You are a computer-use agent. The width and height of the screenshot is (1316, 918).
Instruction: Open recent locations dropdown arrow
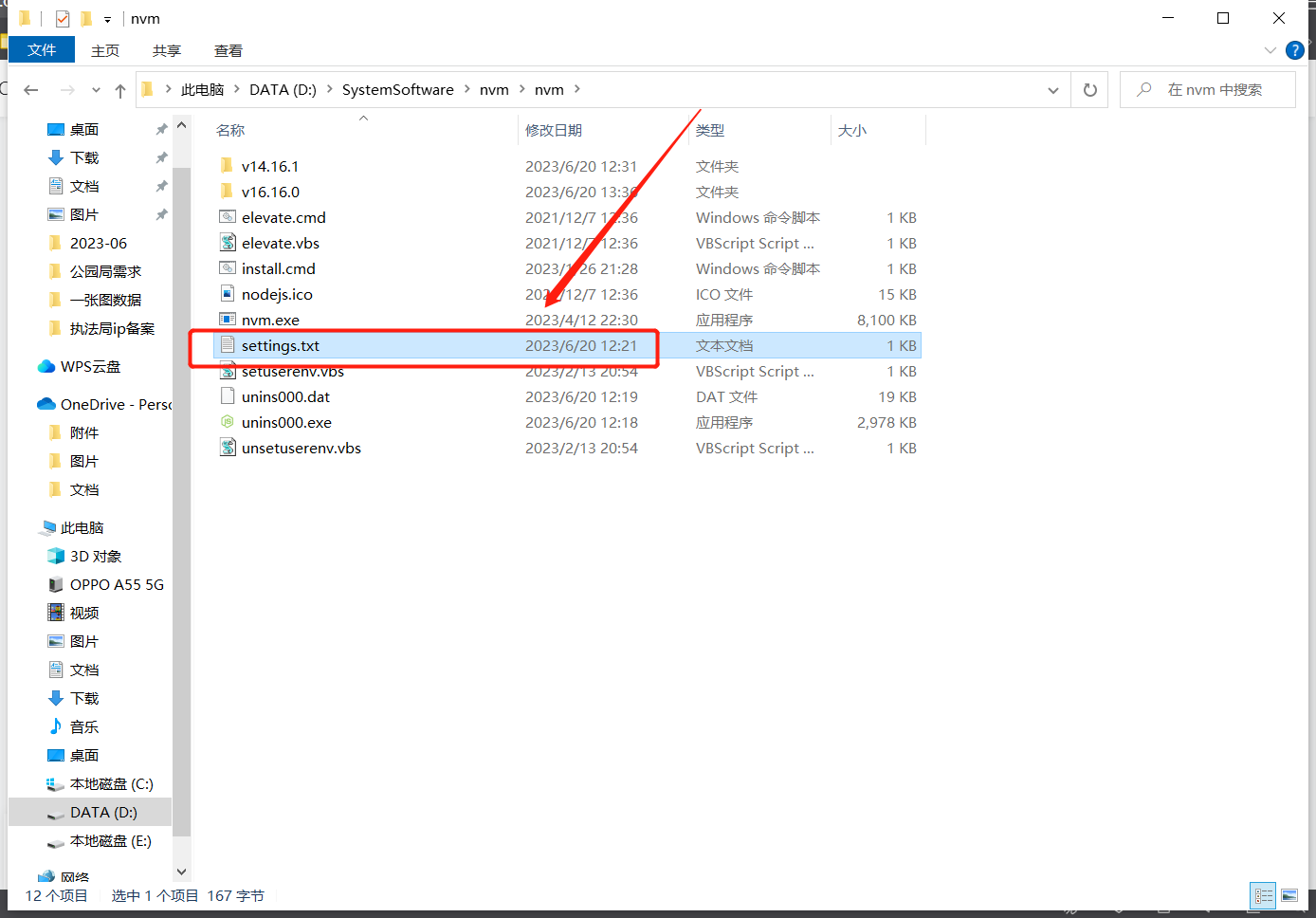click(x=96, y=90)
